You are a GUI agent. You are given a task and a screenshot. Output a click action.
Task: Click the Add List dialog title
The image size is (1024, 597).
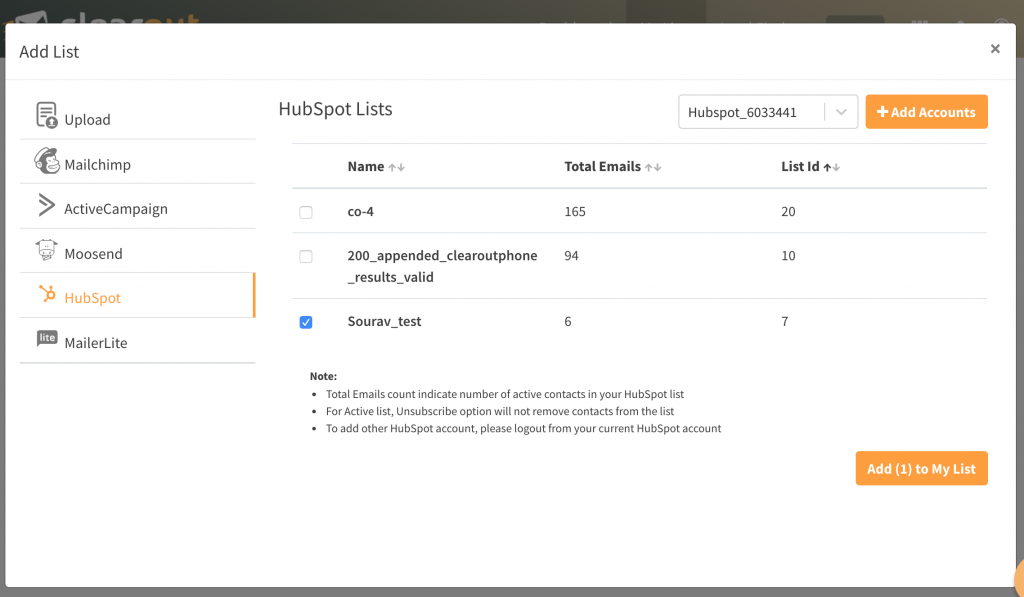tap(49, 52)
